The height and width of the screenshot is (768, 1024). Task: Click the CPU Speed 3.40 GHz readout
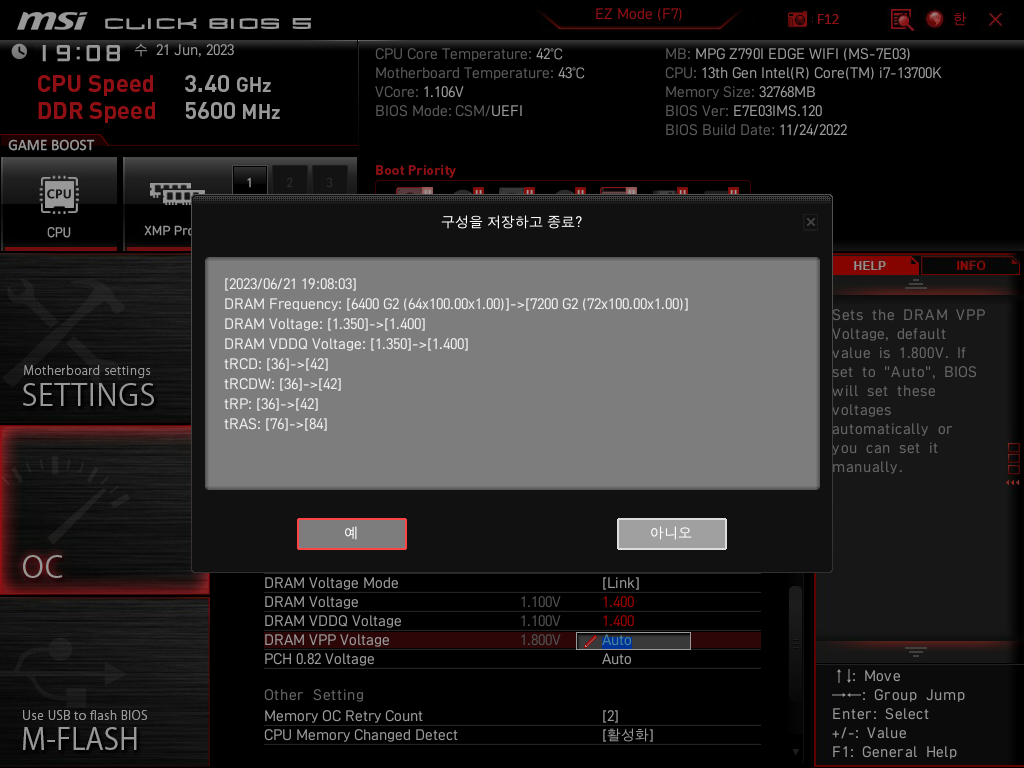pos(154,84)
